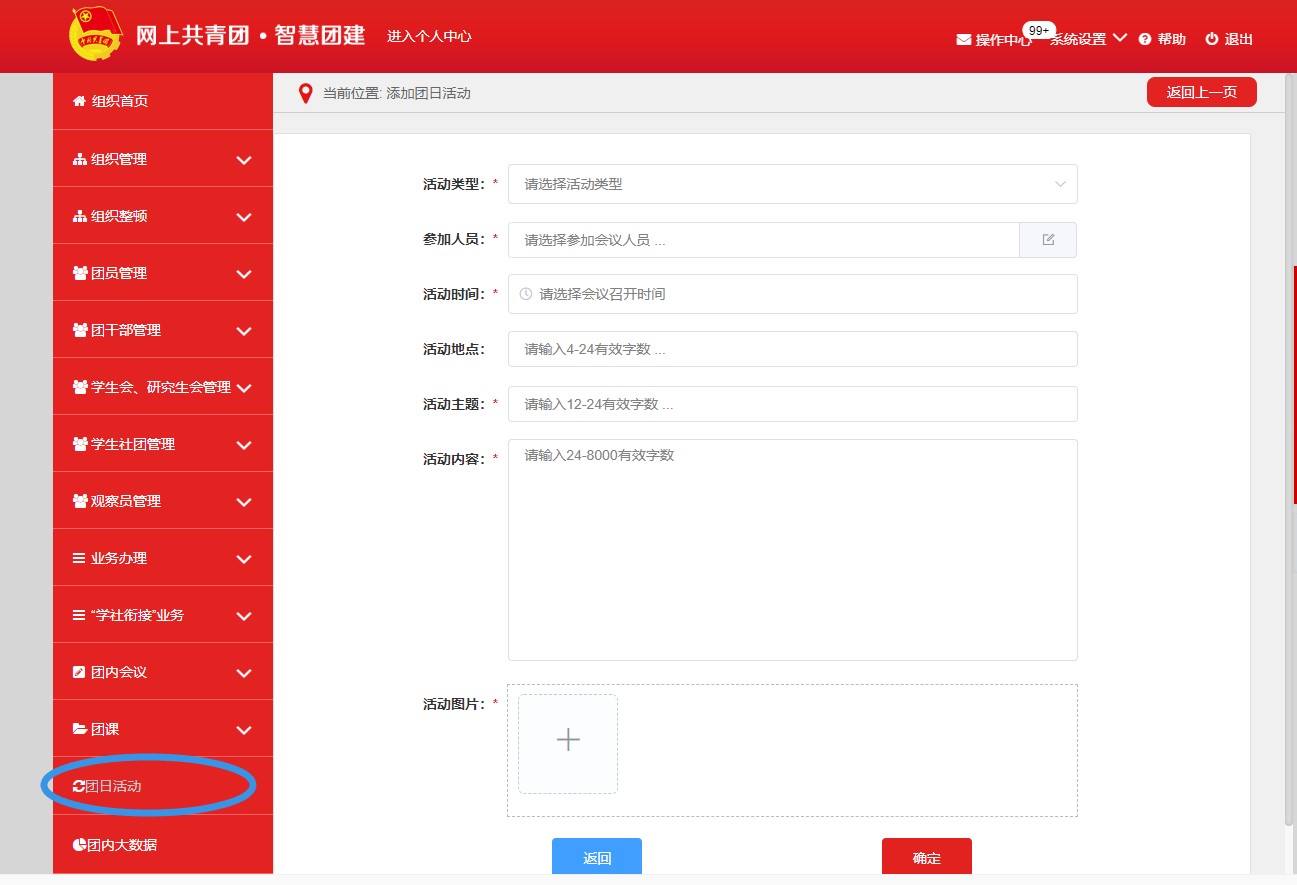Screen dimensions: 1297x885
Task: Click the home icon beside 组织首页
Action: click(80, 101)
